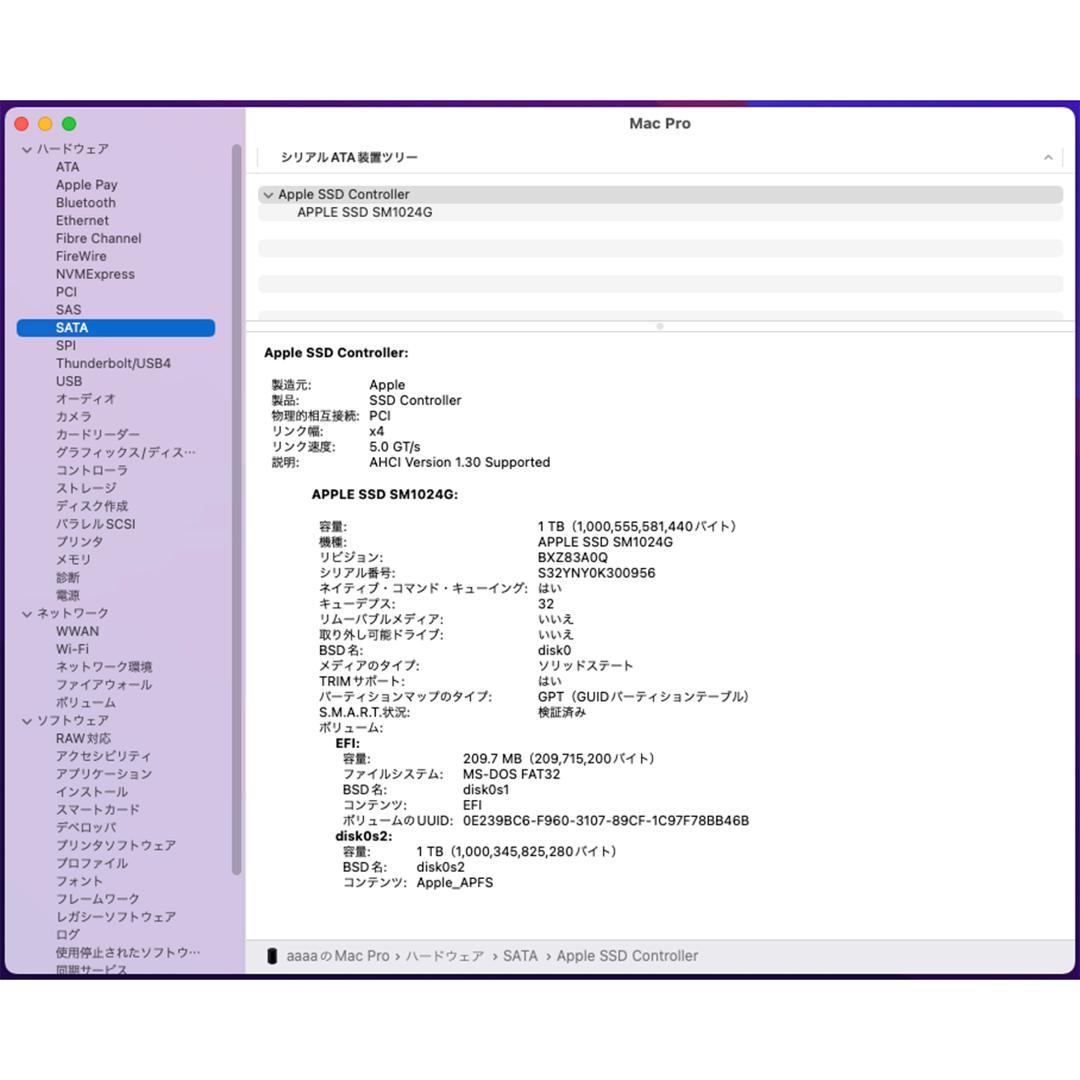This screenshot has width=1080, height=1080.
Task: Collapse the Apple SSD Controller tree row
Action: click(269, 195)
